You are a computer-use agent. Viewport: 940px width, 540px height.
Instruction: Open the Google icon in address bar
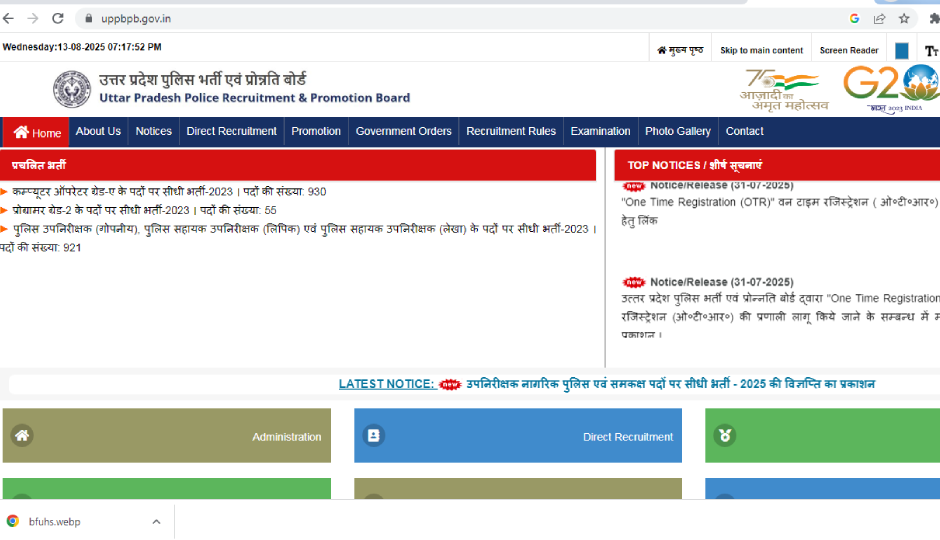tap(854, 19)
